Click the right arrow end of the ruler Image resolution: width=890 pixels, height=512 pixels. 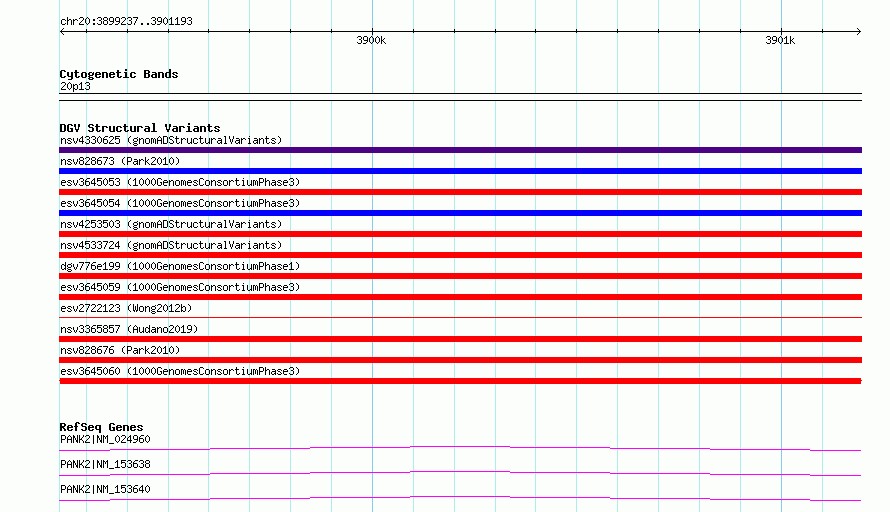858,32
